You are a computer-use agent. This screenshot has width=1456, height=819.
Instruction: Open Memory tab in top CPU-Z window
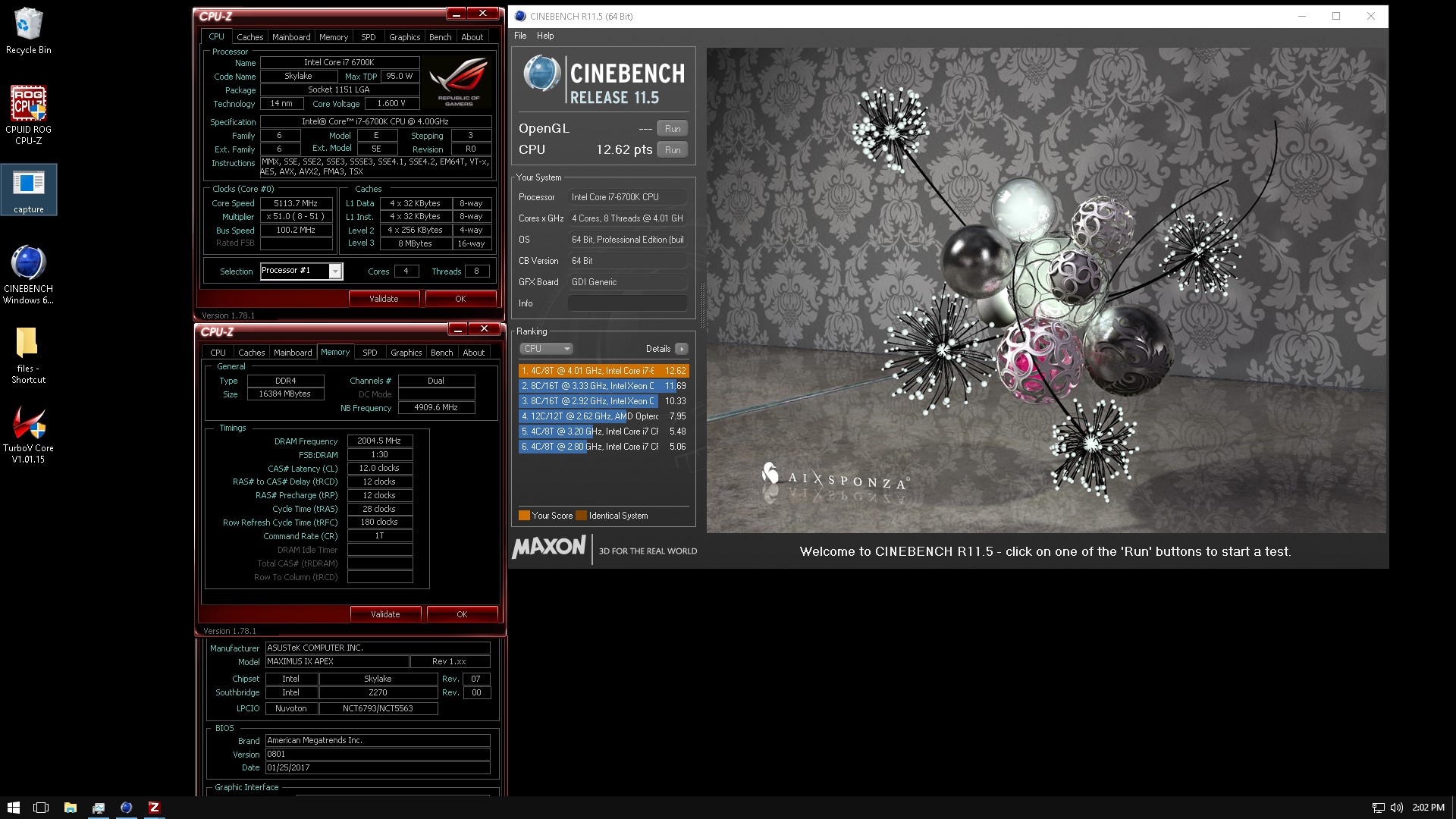pyautogui.click(x=334, y=37)
